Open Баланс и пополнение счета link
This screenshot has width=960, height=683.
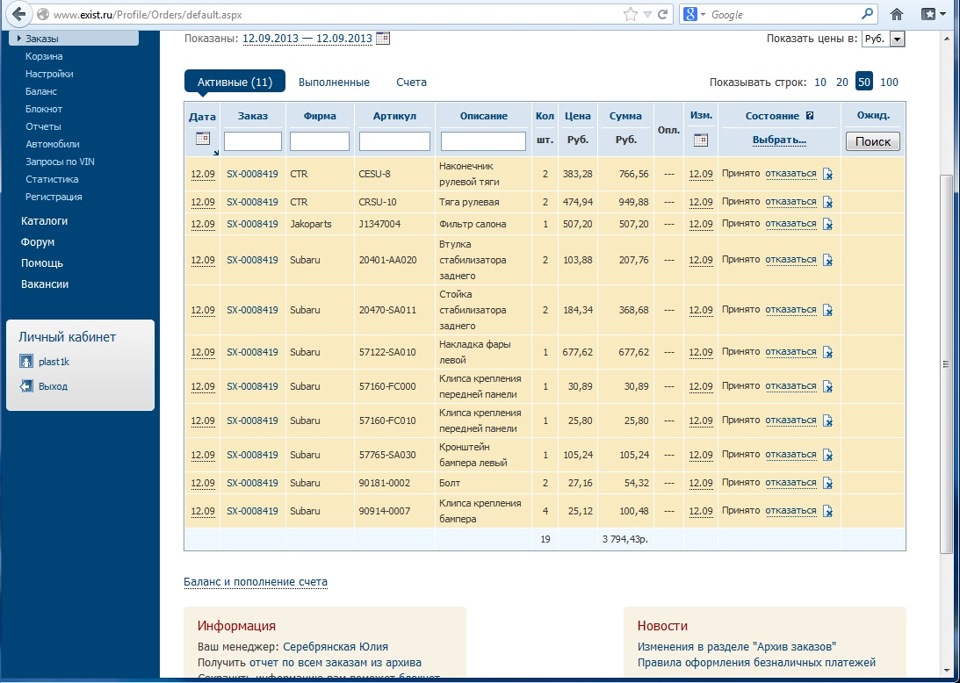(x=255, y=582)
